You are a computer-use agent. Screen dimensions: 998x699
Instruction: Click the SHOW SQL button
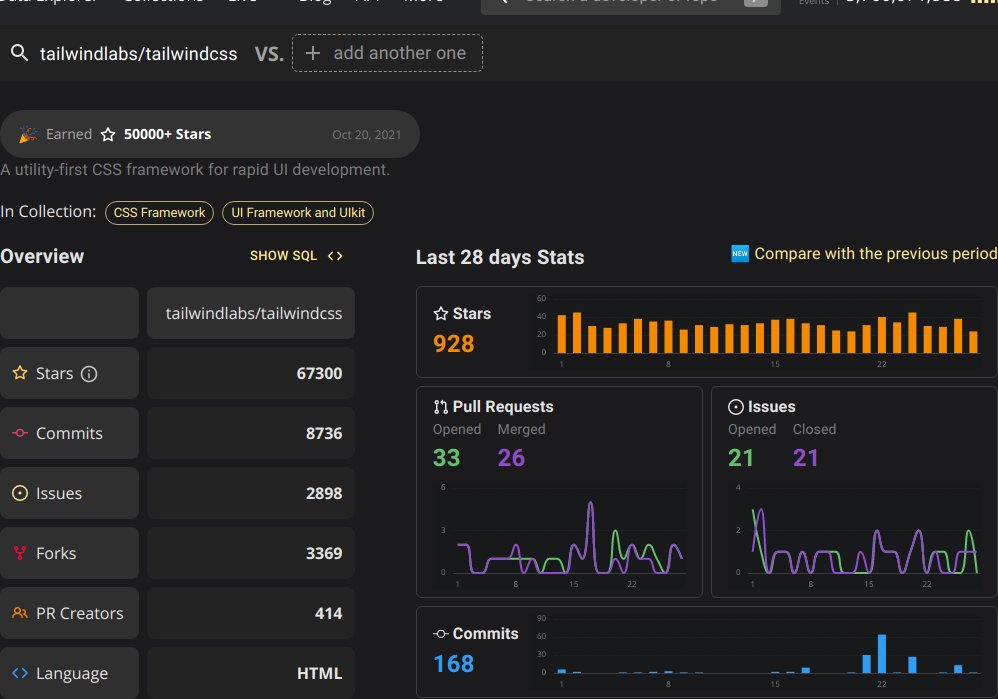(x=296, y=255)
